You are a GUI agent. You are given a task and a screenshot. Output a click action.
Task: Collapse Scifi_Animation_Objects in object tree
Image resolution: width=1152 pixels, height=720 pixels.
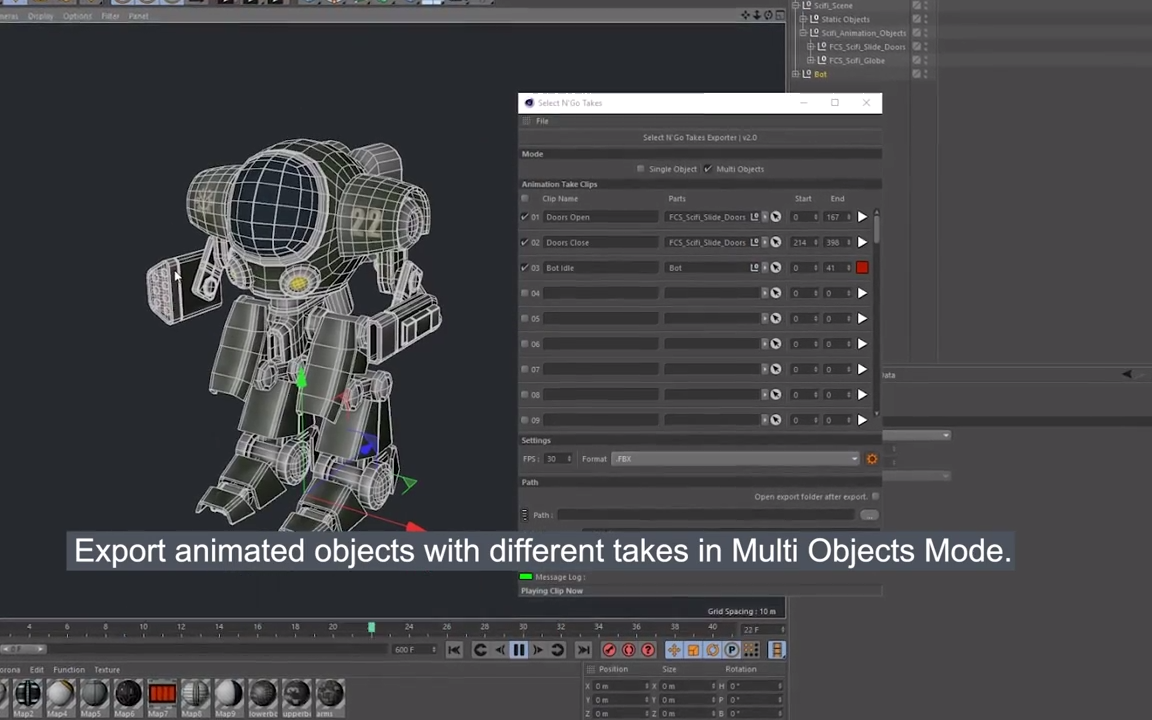pos(803,33)
